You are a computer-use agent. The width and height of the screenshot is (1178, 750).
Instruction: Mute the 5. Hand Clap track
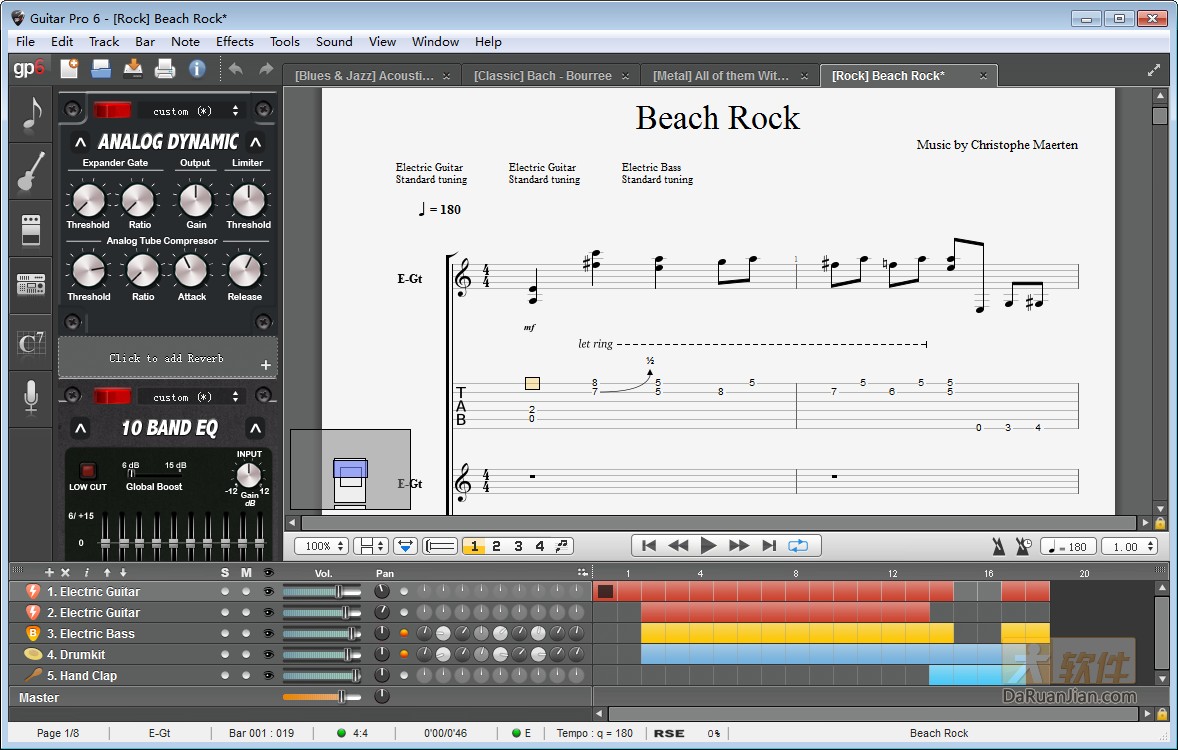point(246,676)
